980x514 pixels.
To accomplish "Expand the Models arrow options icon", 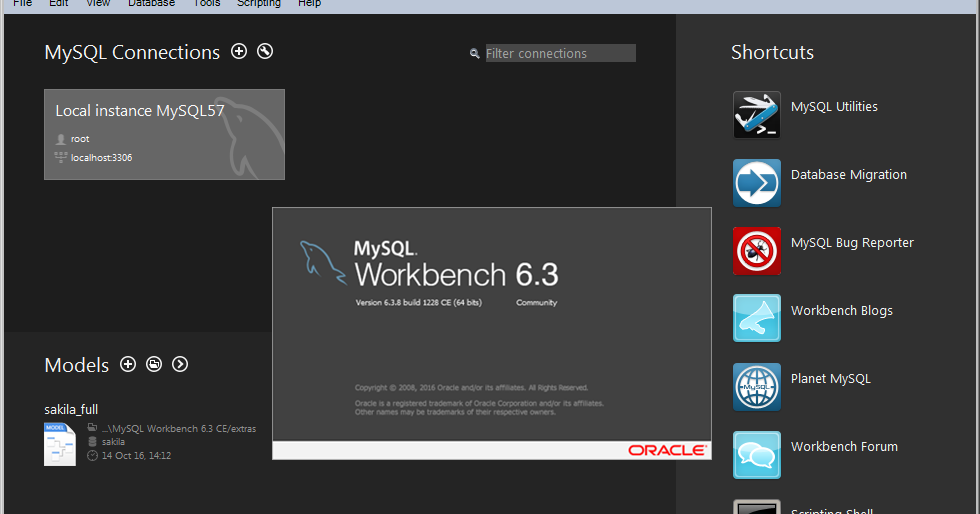I will tap(180, 364).
